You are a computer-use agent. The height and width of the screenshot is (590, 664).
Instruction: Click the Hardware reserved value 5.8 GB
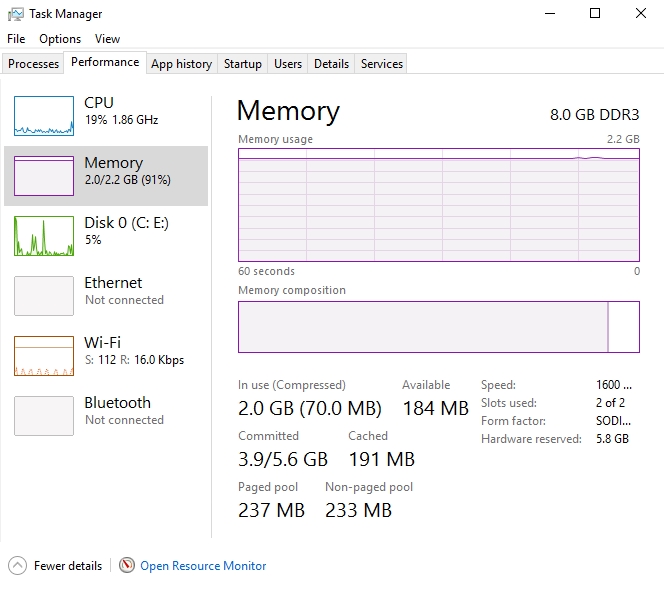(x=612, y=439)
